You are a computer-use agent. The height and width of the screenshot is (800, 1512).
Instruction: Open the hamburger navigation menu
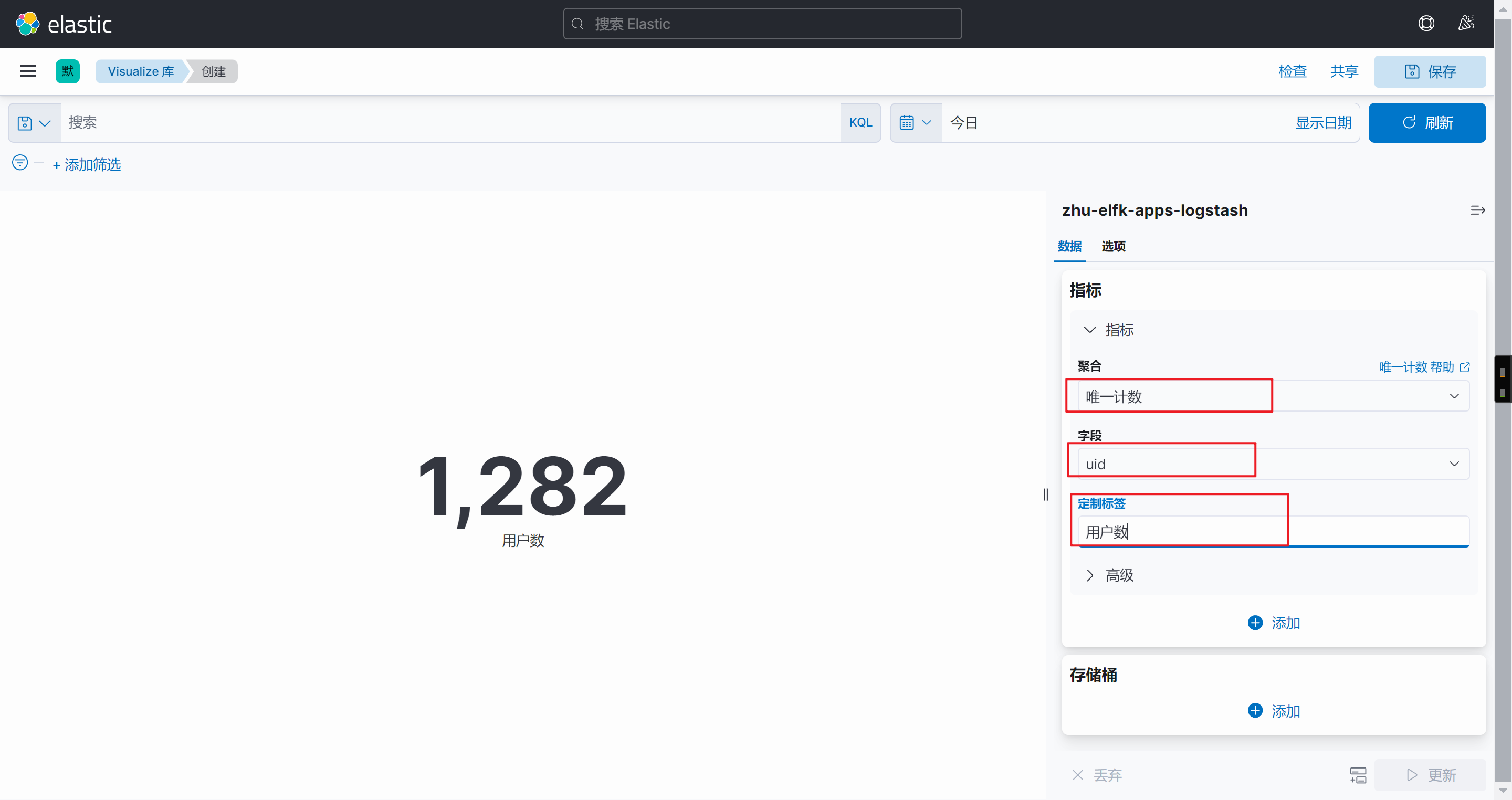[x=28, y=71]
